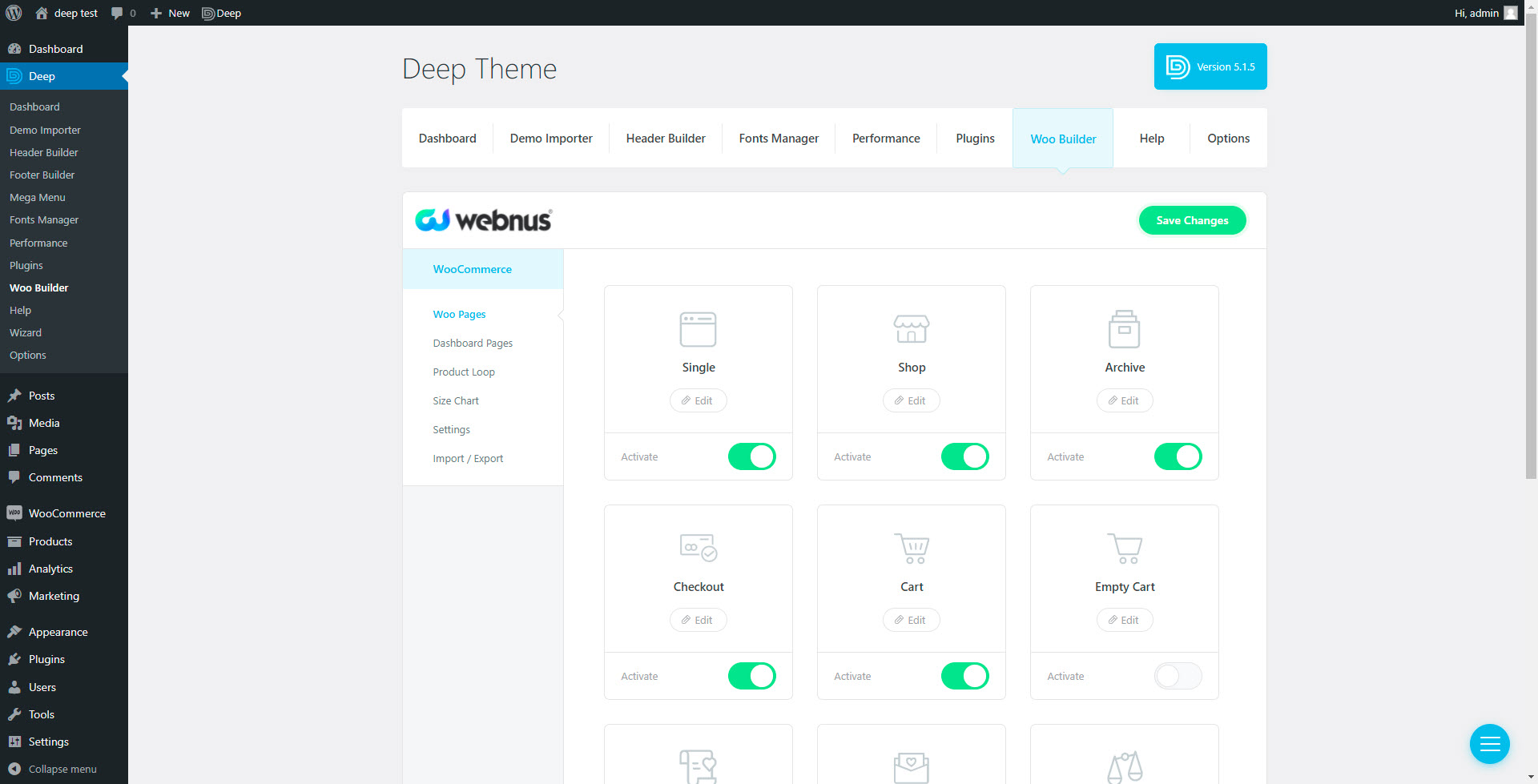
Task: Open the floating blue hamburger menu button
Action: (1490, 744)
